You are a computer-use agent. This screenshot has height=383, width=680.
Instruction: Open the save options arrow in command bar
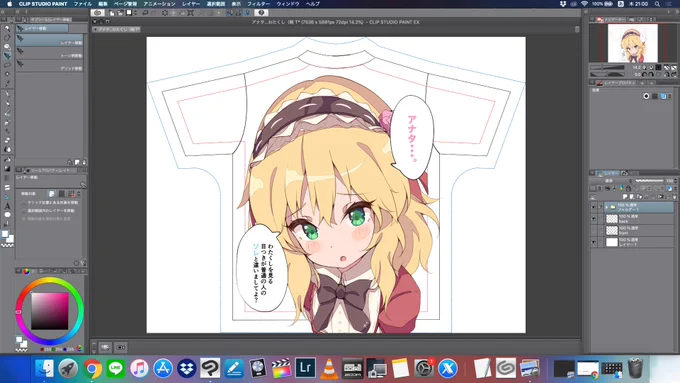[x=135, y=13]
